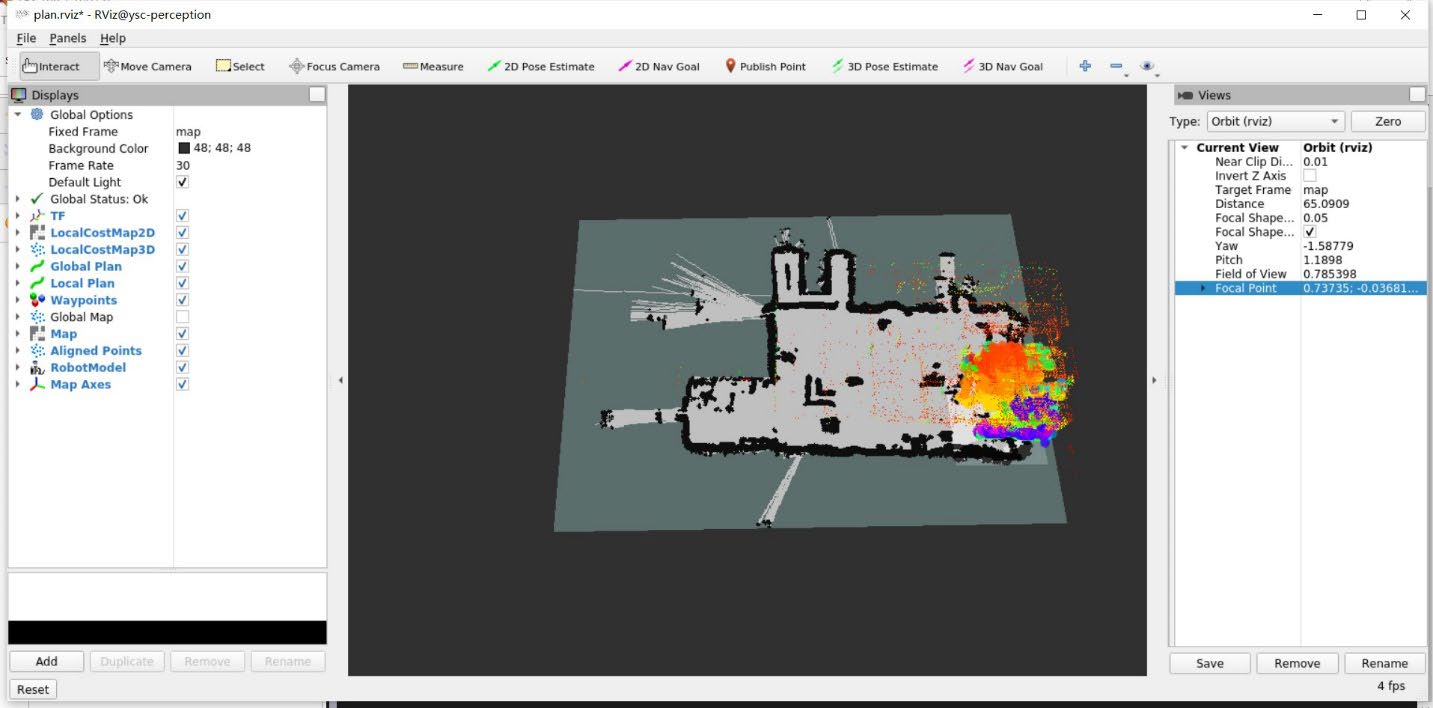Click the minus remove-tool icon
1433x708 pixels.
pyautogui.click(x=1116, y=66)
